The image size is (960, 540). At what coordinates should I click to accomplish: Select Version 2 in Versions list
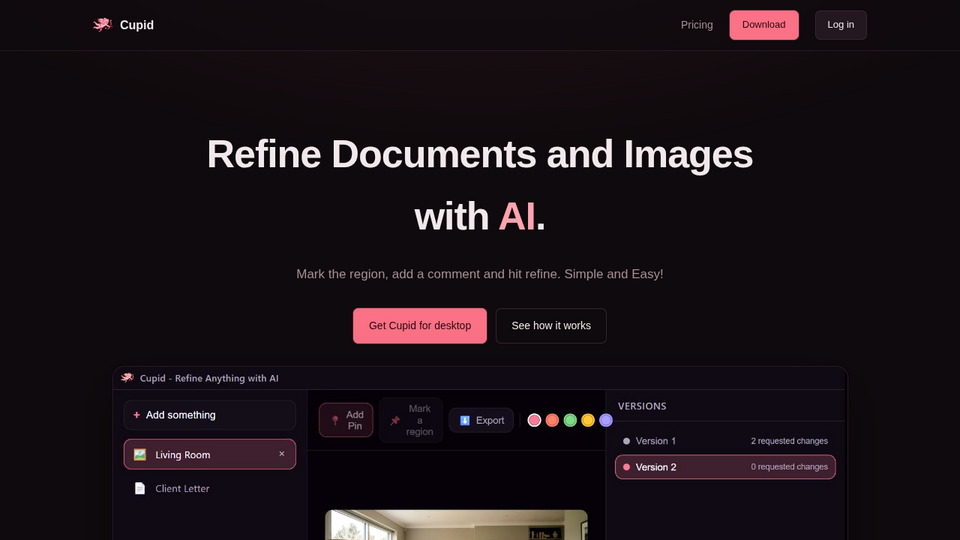point(725,467)
